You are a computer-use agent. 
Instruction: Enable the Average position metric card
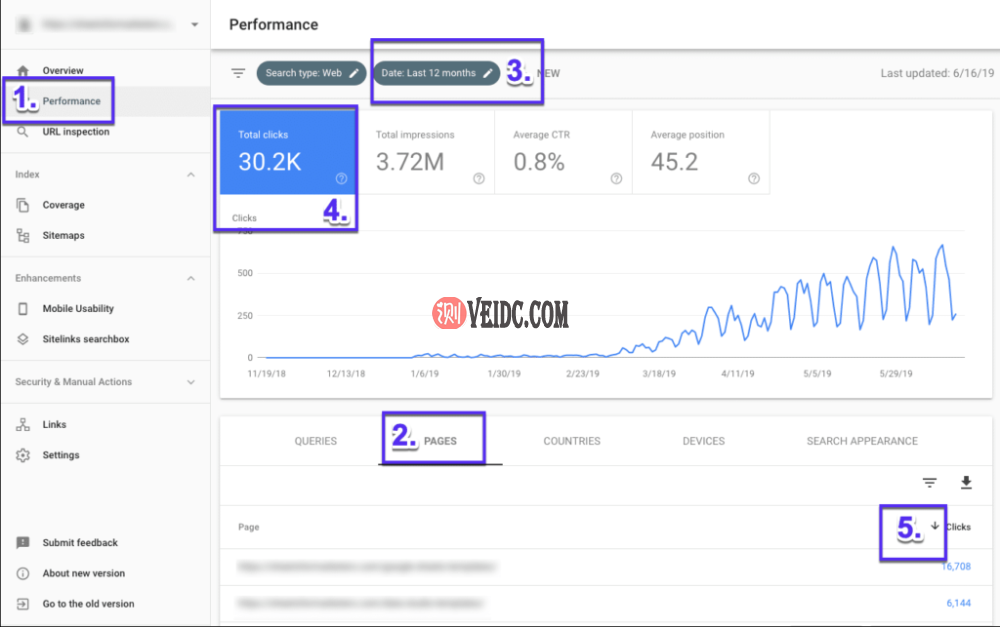click(700, 152)
